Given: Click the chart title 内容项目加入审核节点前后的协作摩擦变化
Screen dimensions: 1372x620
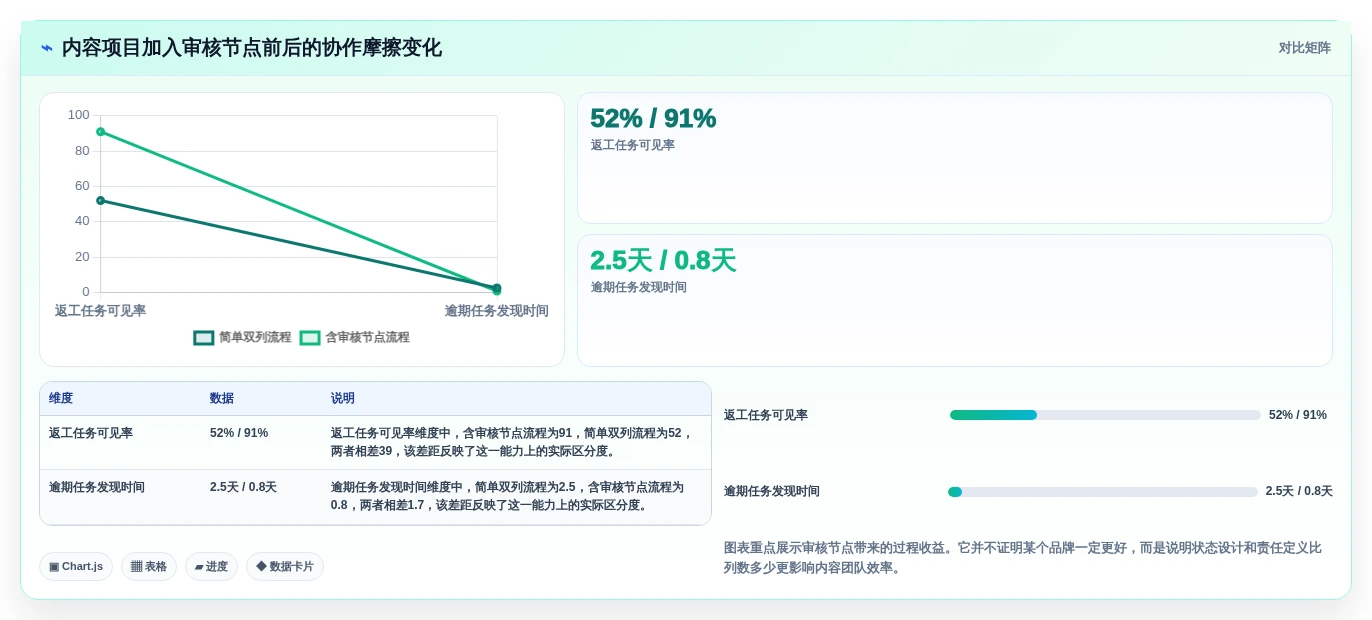Looking at the screenshot, I should pos(252,48).
